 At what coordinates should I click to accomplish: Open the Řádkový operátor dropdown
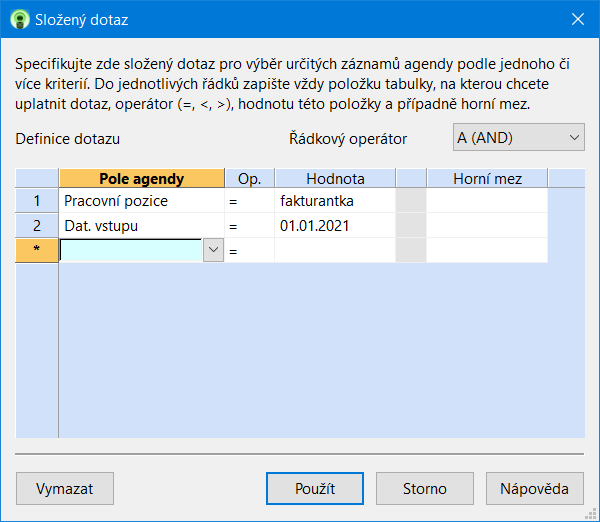(x=518, y=137)
